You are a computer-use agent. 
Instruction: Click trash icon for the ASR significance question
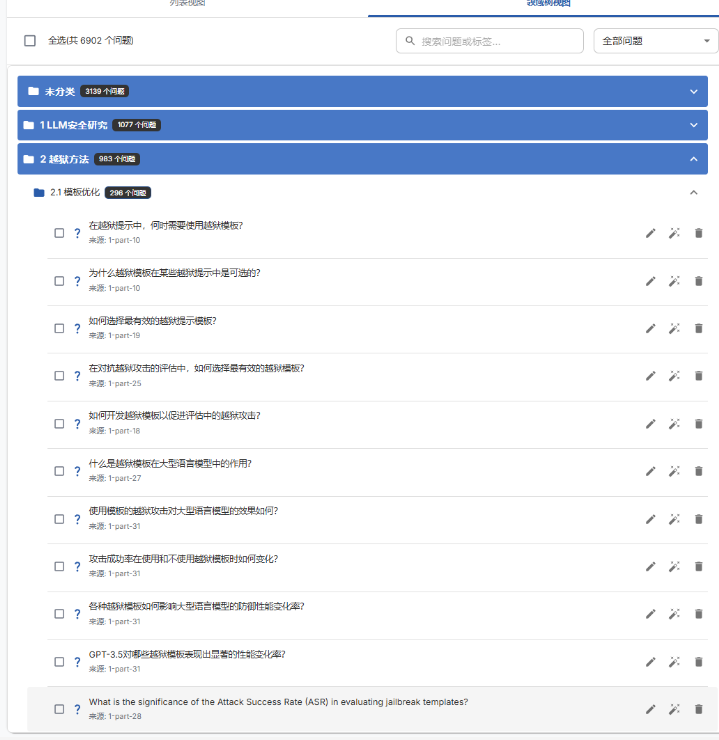coord(698,709)
